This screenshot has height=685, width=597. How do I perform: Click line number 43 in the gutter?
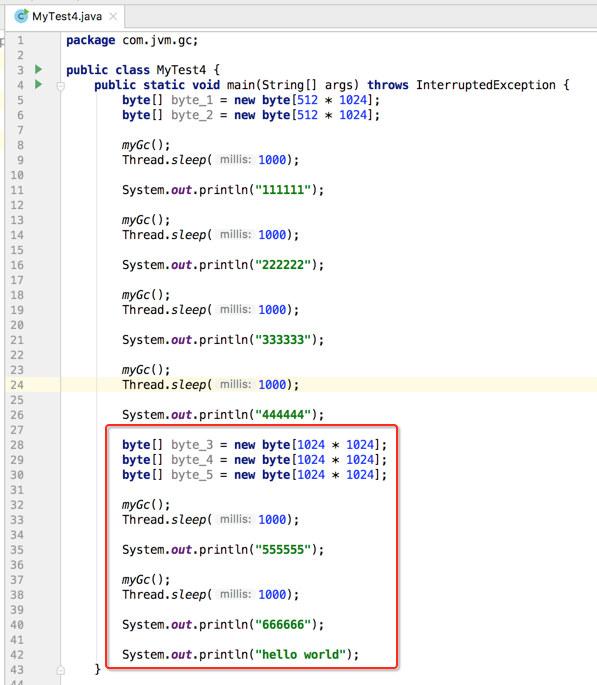[17, 670]
